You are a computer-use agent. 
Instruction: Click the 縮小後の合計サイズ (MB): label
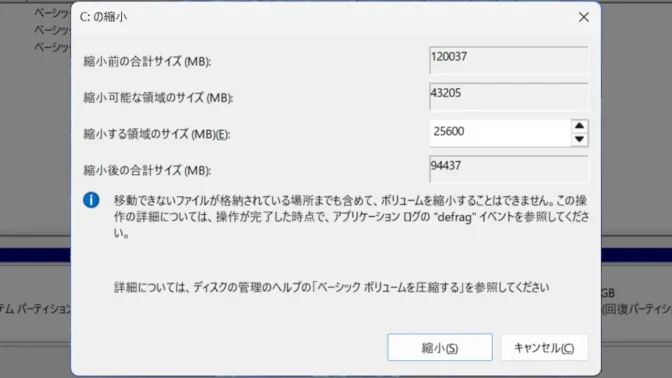[x=147, y=171]
